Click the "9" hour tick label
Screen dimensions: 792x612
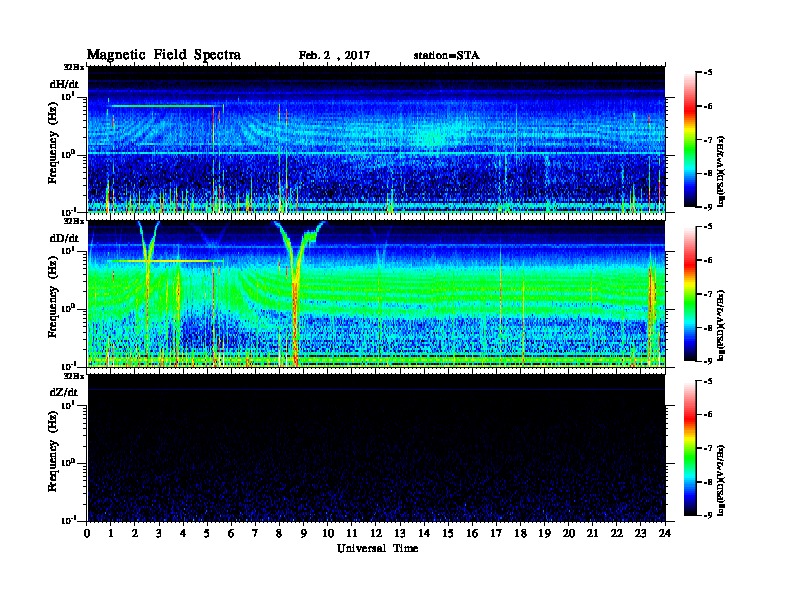(304, 534)
